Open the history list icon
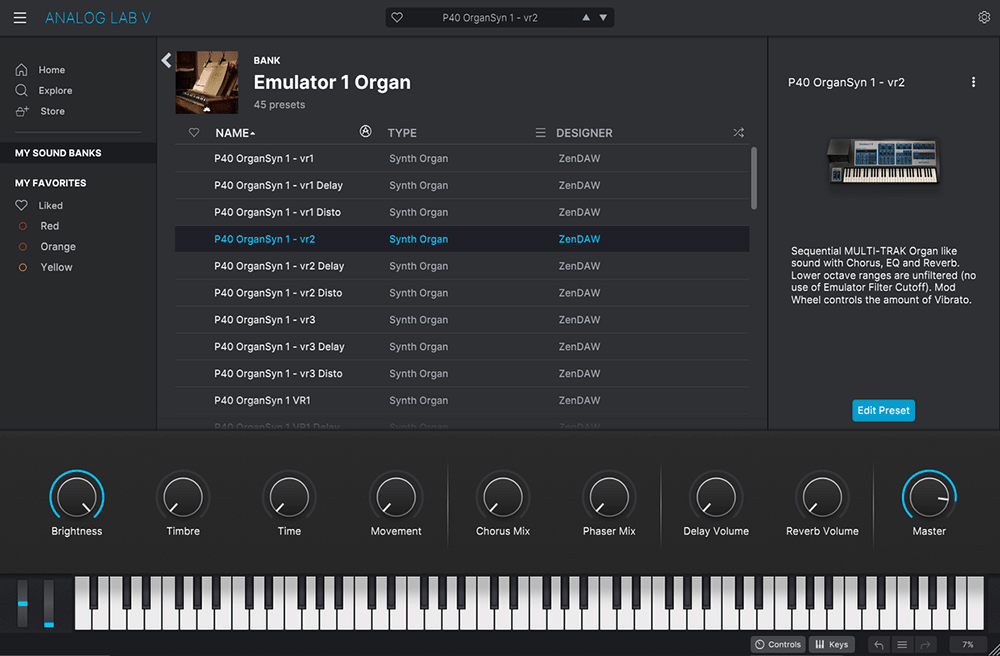Image resolution: width=1000 pixels, height=656 pixels. point(902,645)
